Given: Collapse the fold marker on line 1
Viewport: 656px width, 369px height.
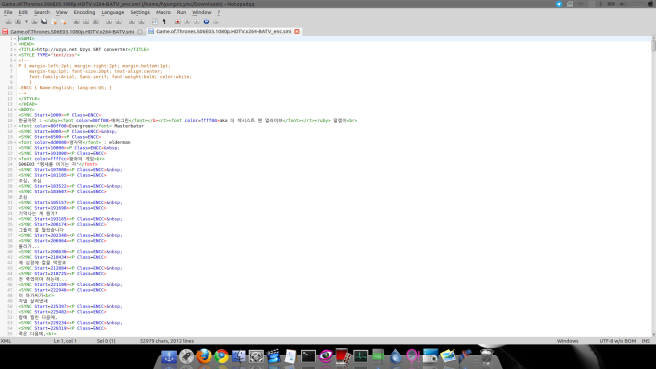Looking at the screenshot, I should click(15, 38).
